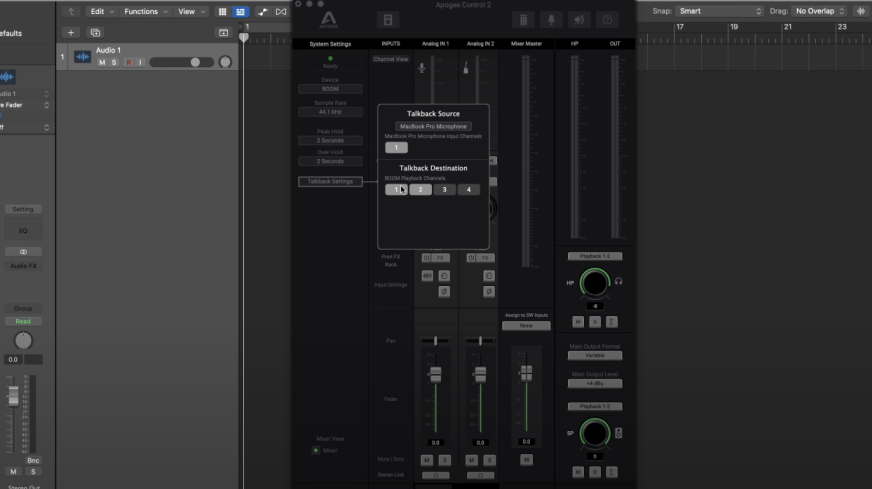Mute the Audio 1 track
Image resolution: width=872 pixels, height=489 pixels.
(102, 62)
